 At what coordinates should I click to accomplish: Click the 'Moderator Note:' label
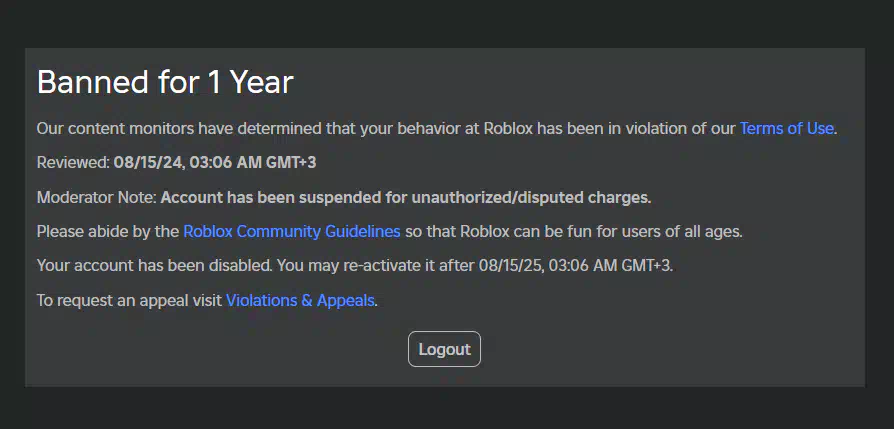click(96, 197)
